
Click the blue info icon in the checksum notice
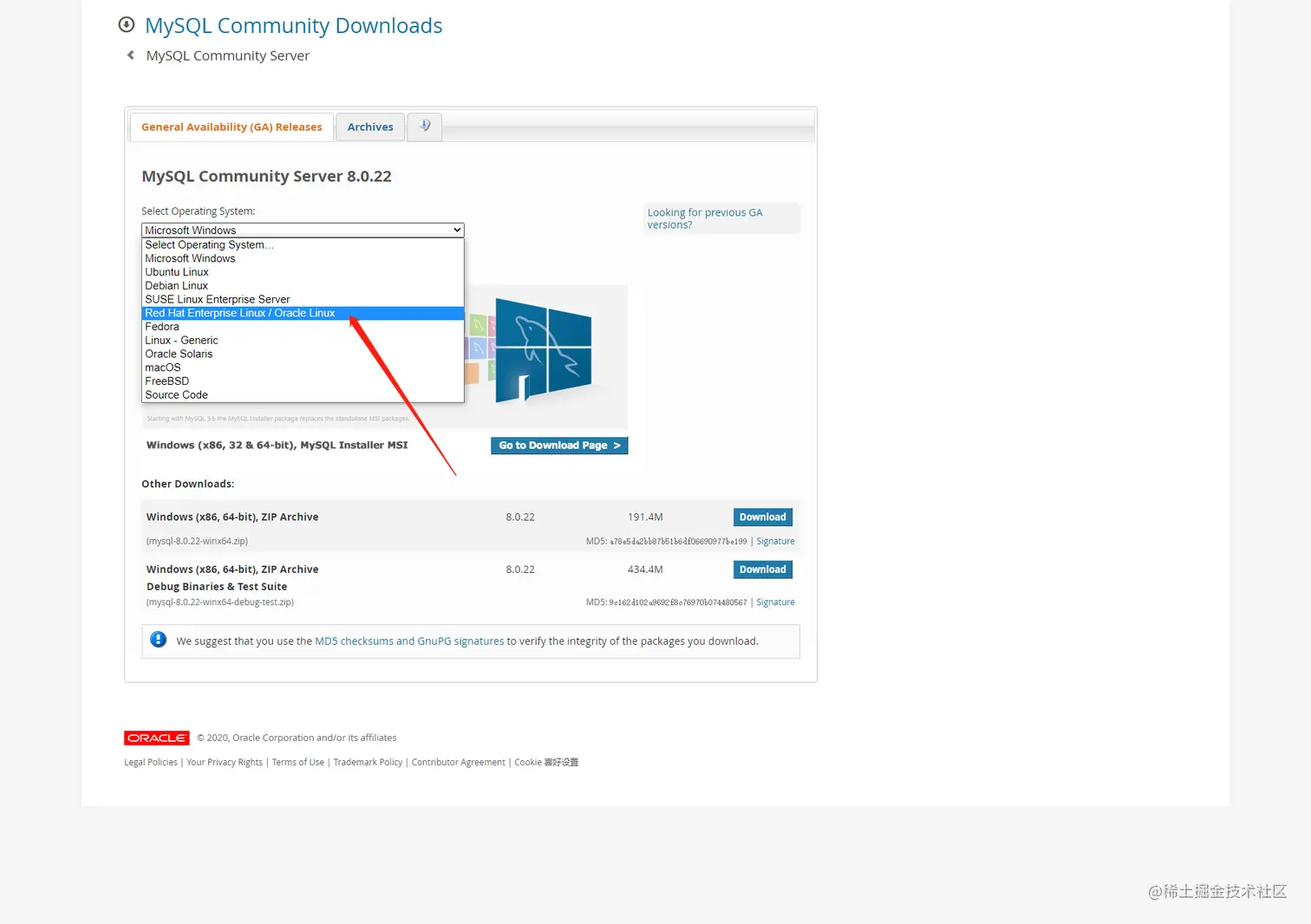coord(159,640)
